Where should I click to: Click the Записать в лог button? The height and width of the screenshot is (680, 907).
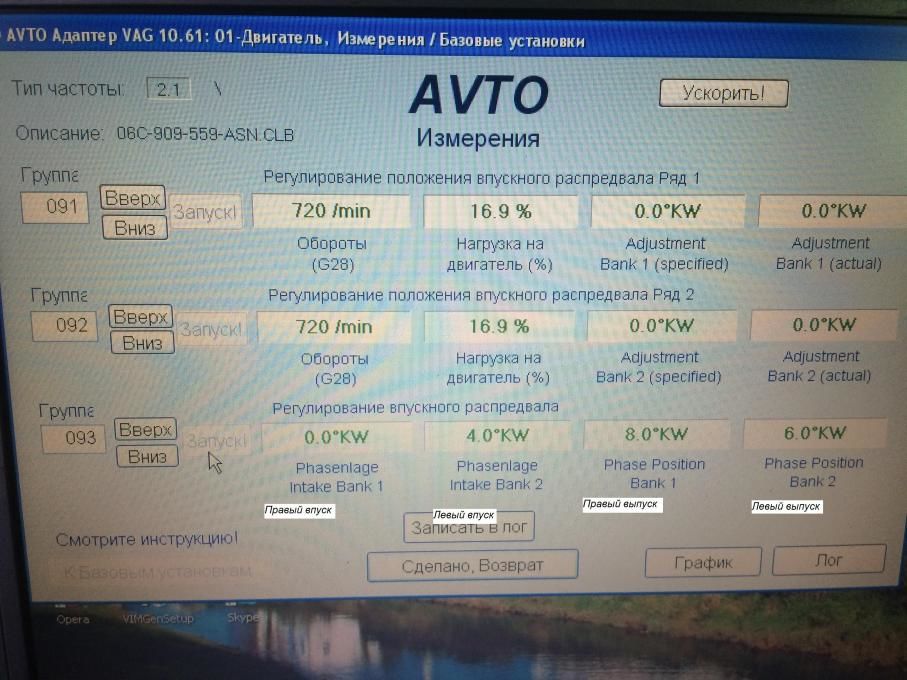tap(469, 526)
